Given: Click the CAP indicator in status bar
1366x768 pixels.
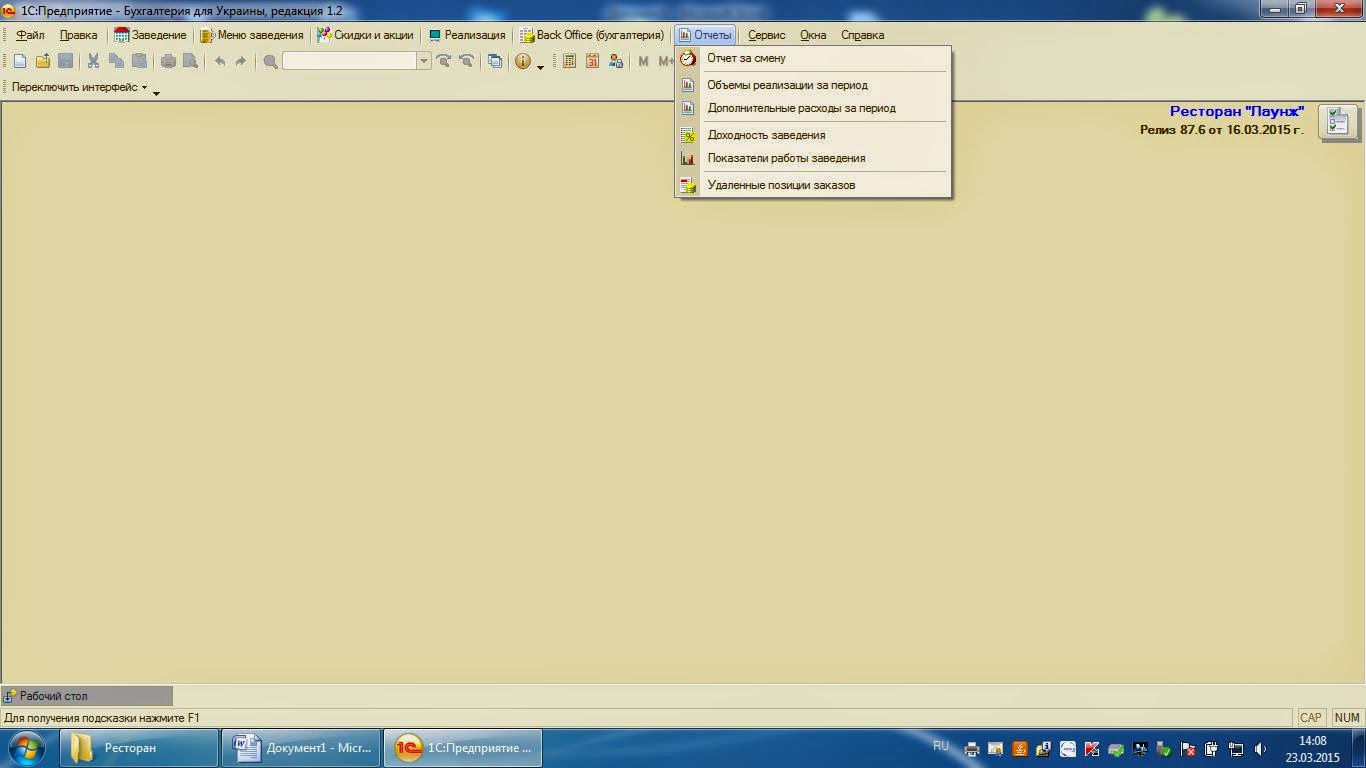Looking at the screenshot, I should tap(1310, 718).
